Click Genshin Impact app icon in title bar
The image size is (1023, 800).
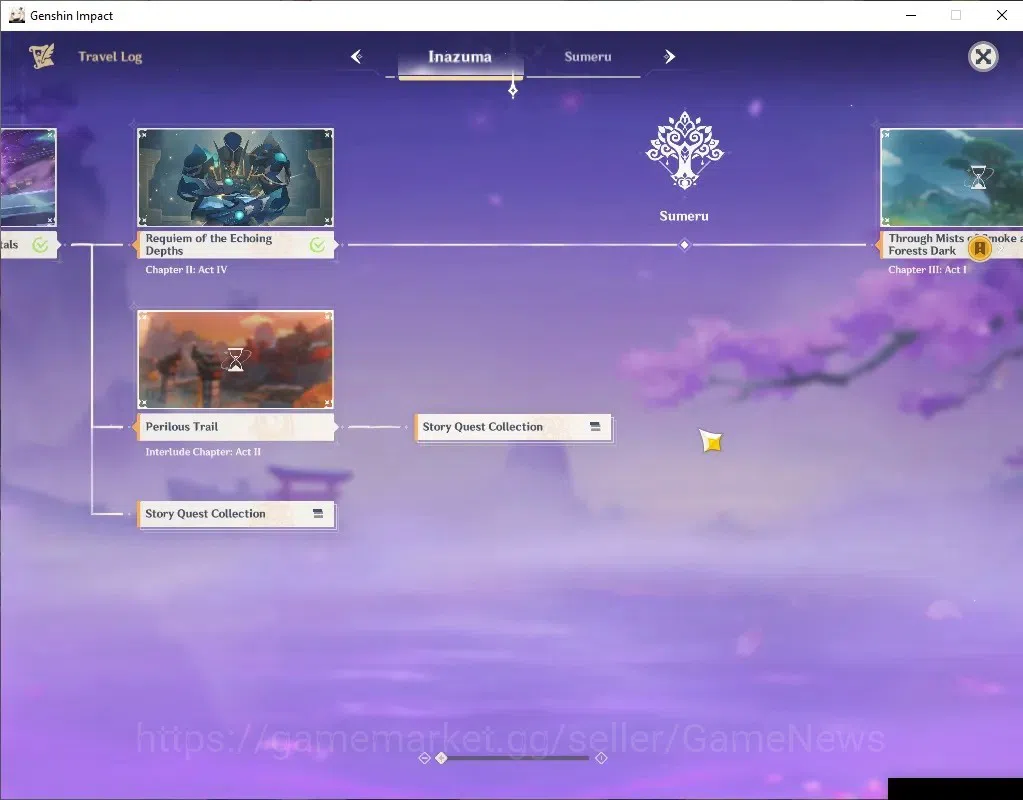point(17,15)
